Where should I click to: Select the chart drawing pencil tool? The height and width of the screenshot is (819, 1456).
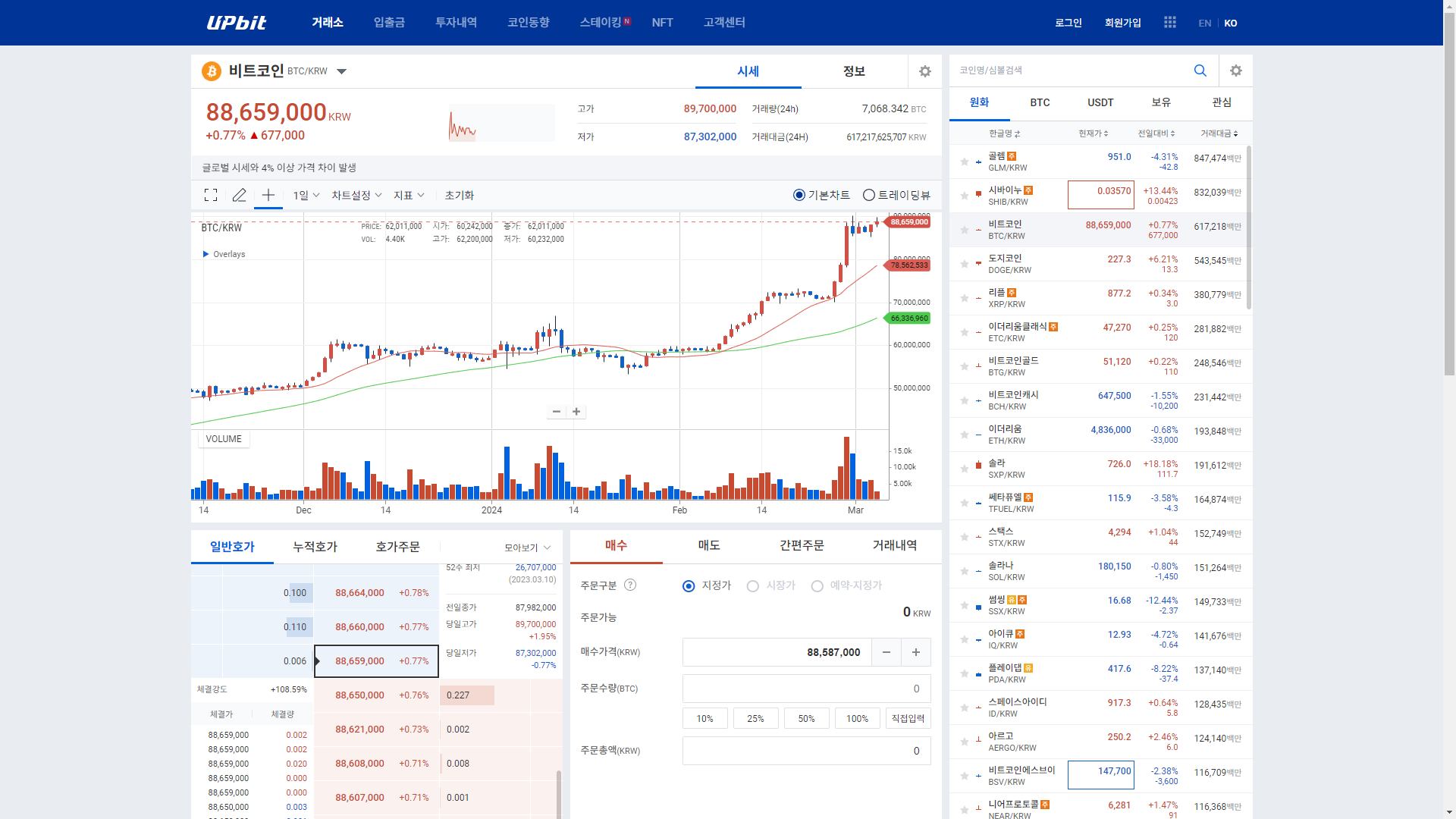click(239, 195)
